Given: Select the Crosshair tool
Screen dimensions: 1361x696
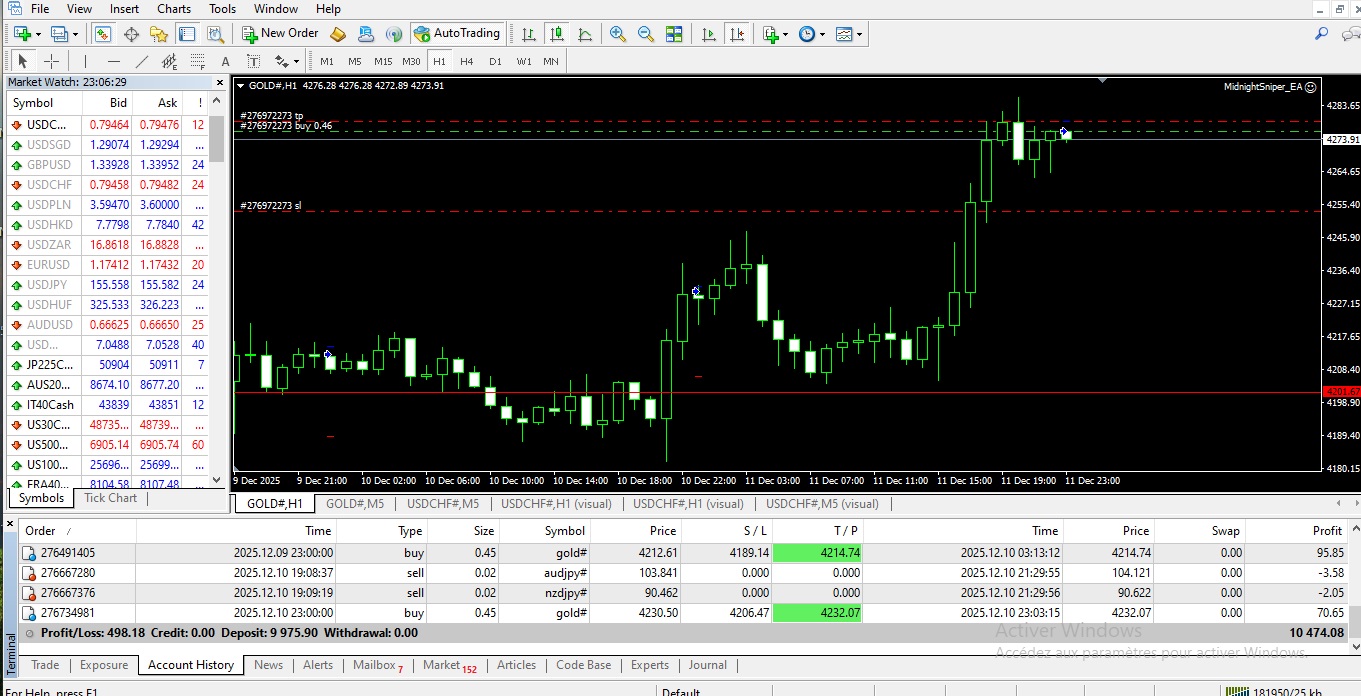Looking at the screenshot, I should tap(51, 61).
